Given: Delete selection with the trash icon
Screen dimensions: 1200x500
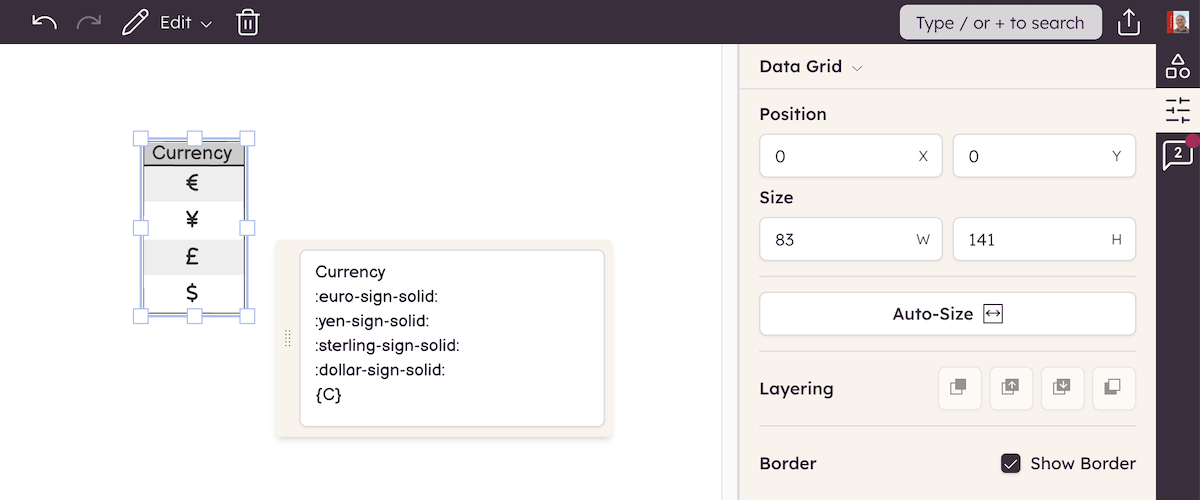Looking at the screenshot, I should [248, 22].
